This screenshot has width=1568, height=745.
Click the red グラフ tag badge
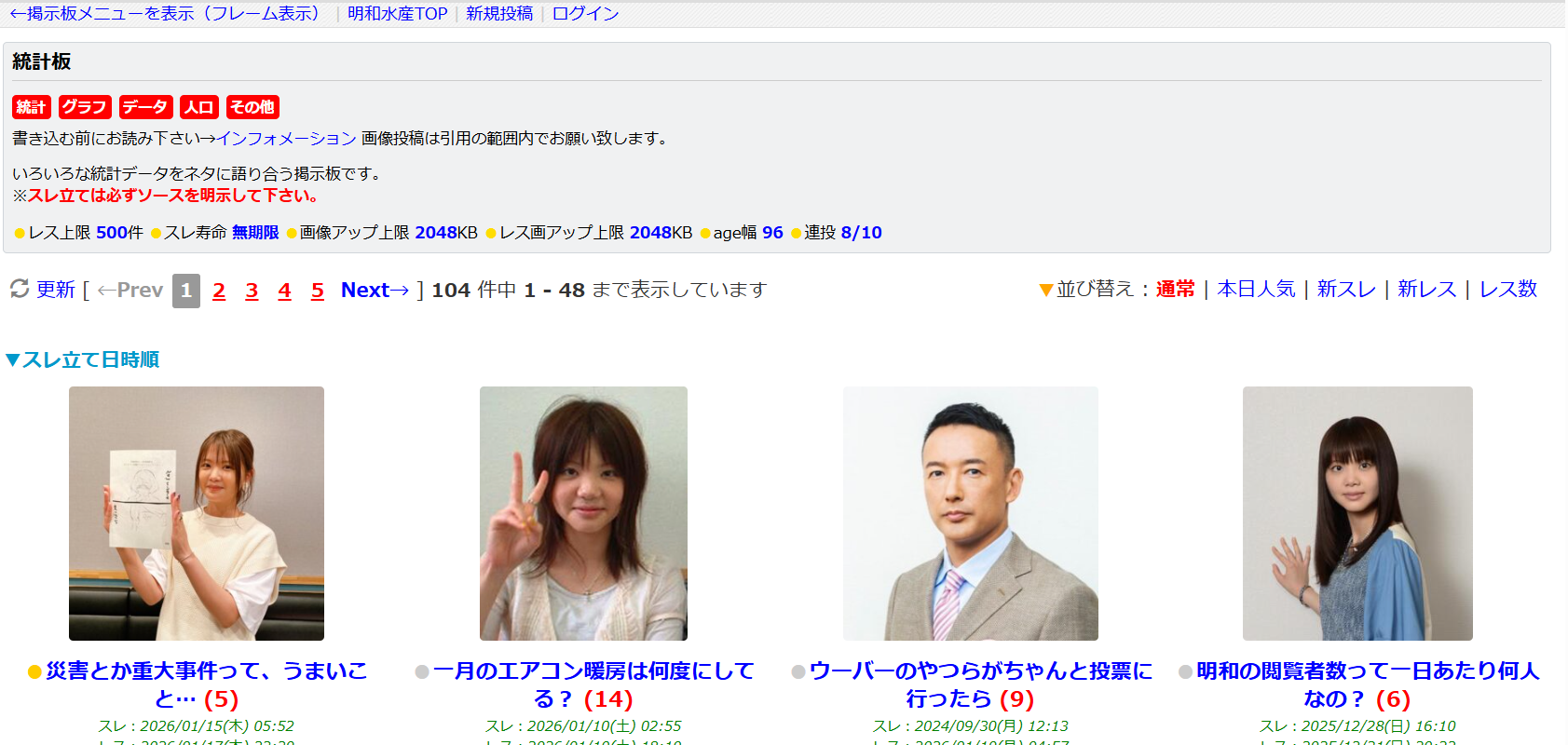[x=85, y=107]
